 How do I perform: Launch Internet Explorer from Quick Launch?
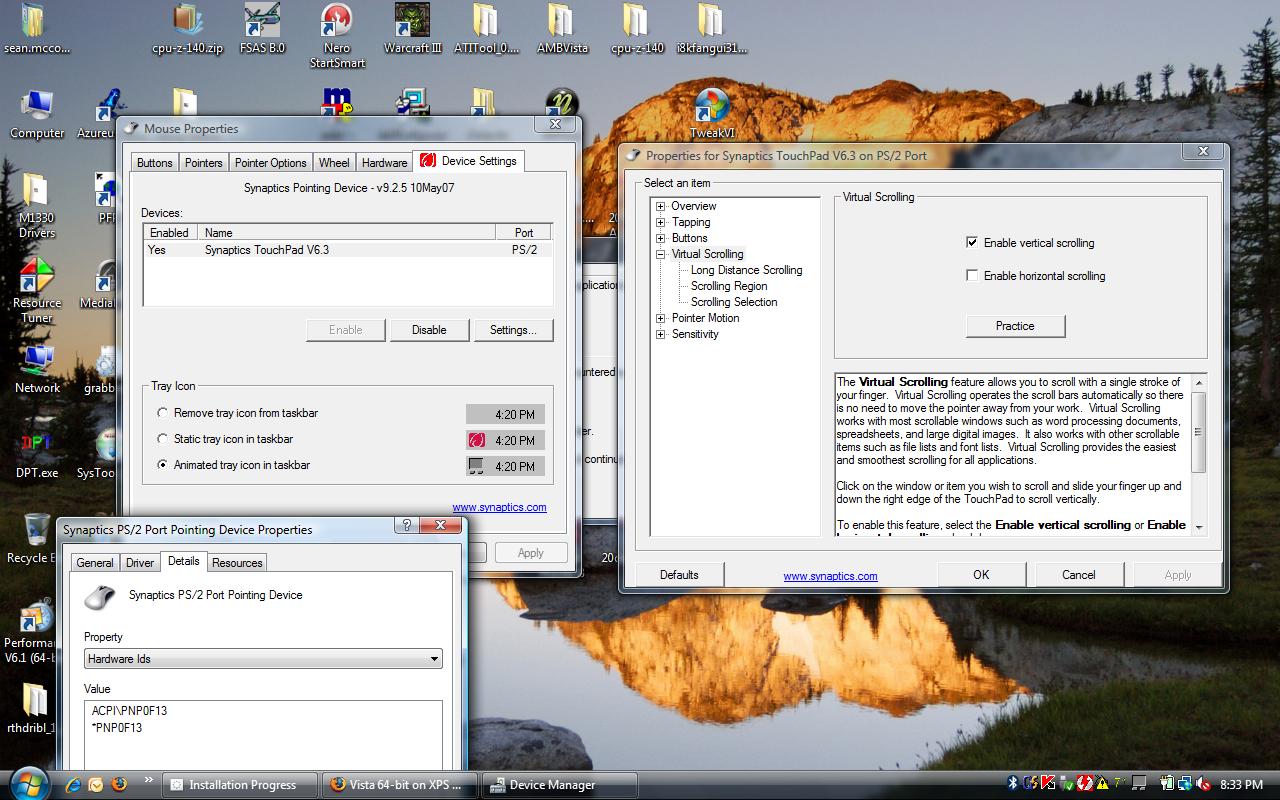click(x=73, y=785)
